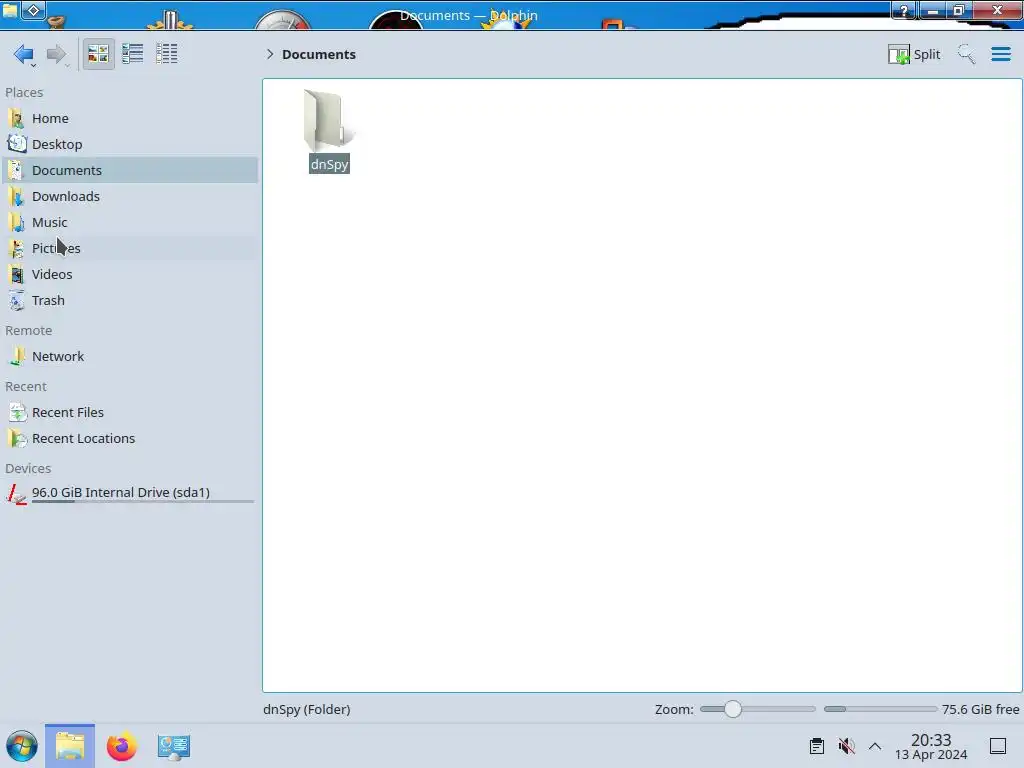
Task: Open Recent Files
Action: point(131,413)
